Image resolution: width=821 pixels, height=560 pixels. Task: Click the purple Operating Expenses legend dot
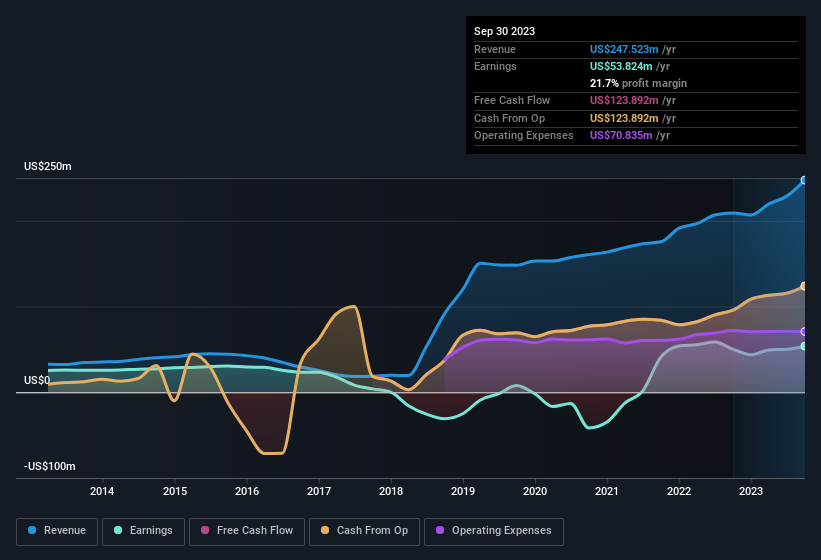439,530
